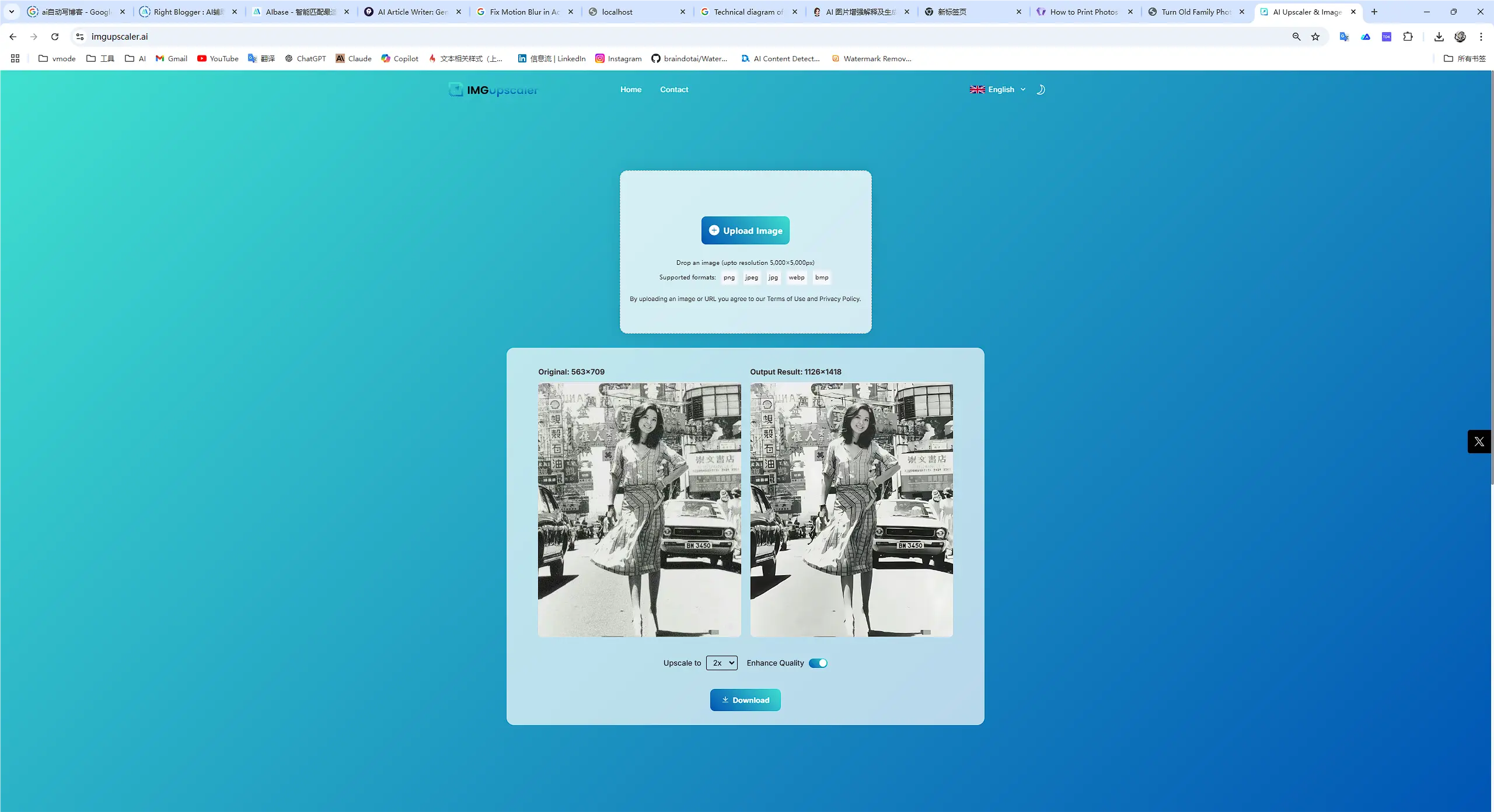
Task: Click the dark mode toggle moon icon
Action: [x=1040, y=89]
